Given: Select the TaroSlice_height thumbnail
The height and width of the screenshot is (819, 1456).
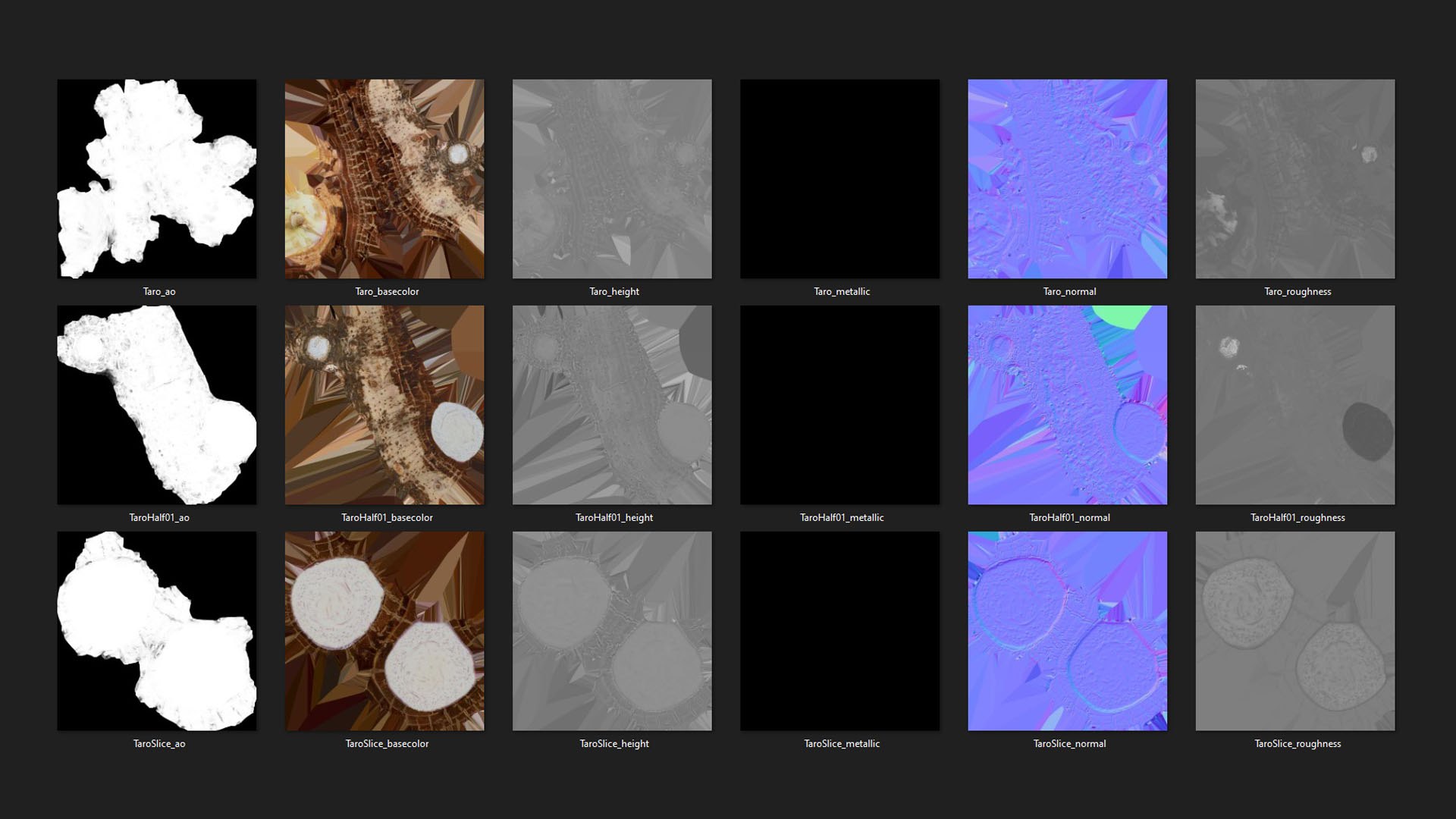Looking at the screenshot, I should click(x=611, y=630).
